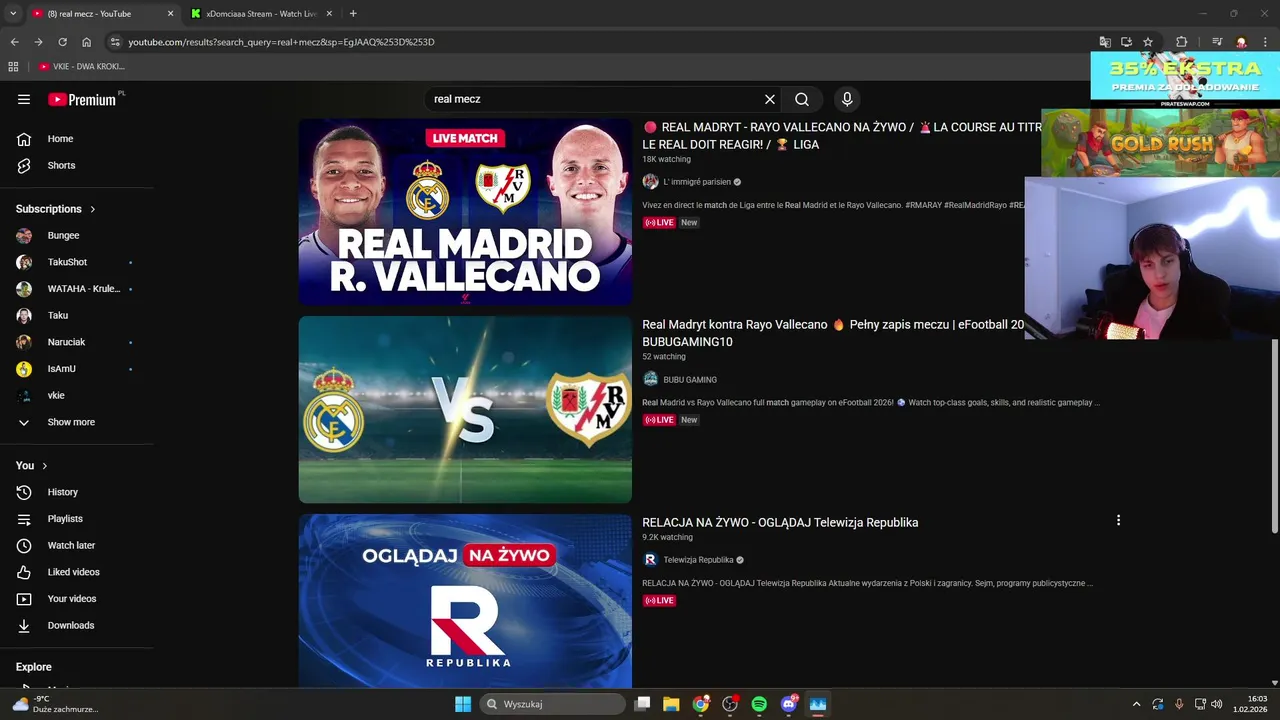Viewport: 1280px width, 720px height.
Task: Open the RELACJA NA ŻYWO video title
Action: [x=780, y=522]
